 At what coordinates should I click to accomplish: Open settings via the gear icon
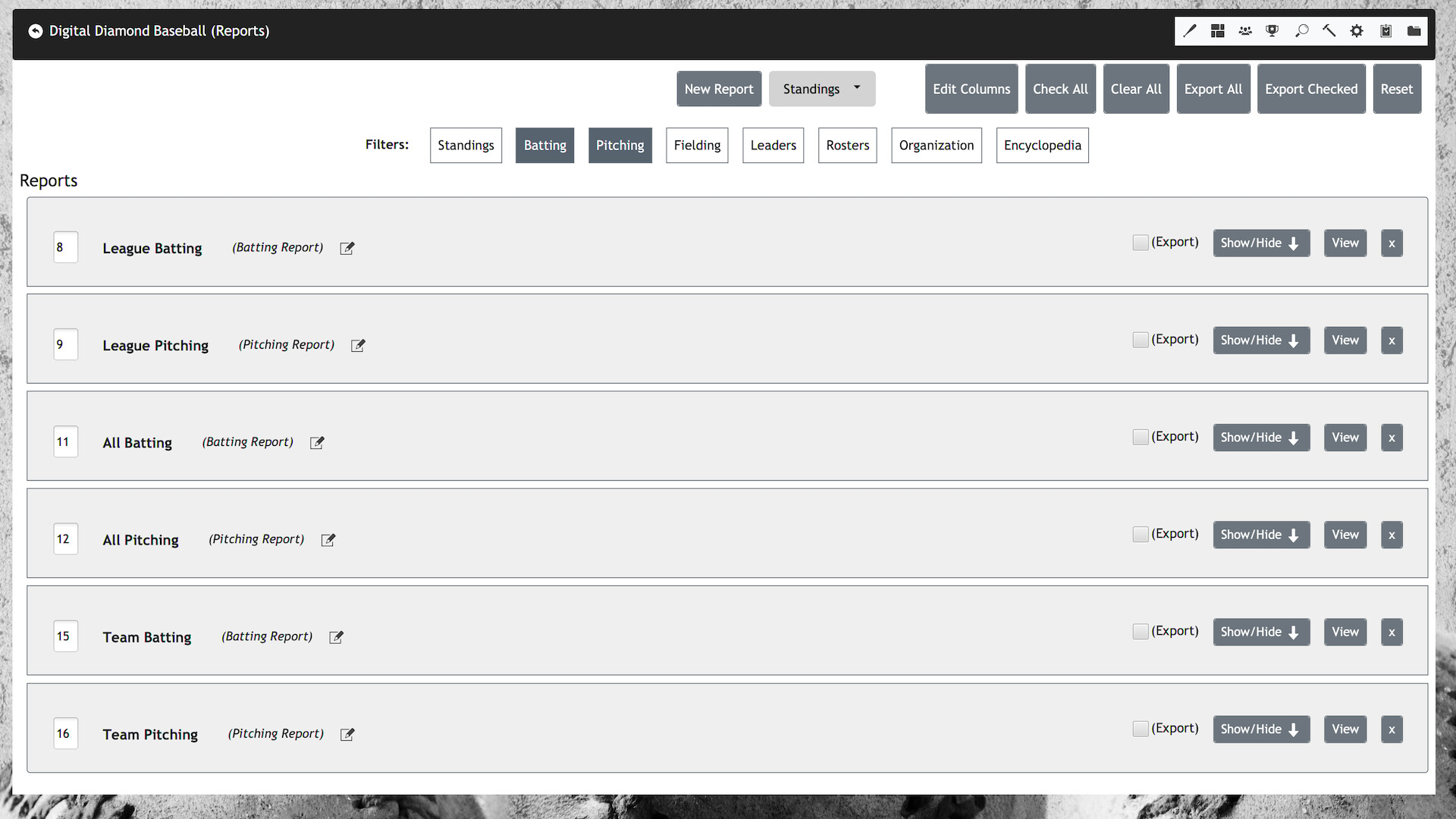(1357, 30)
